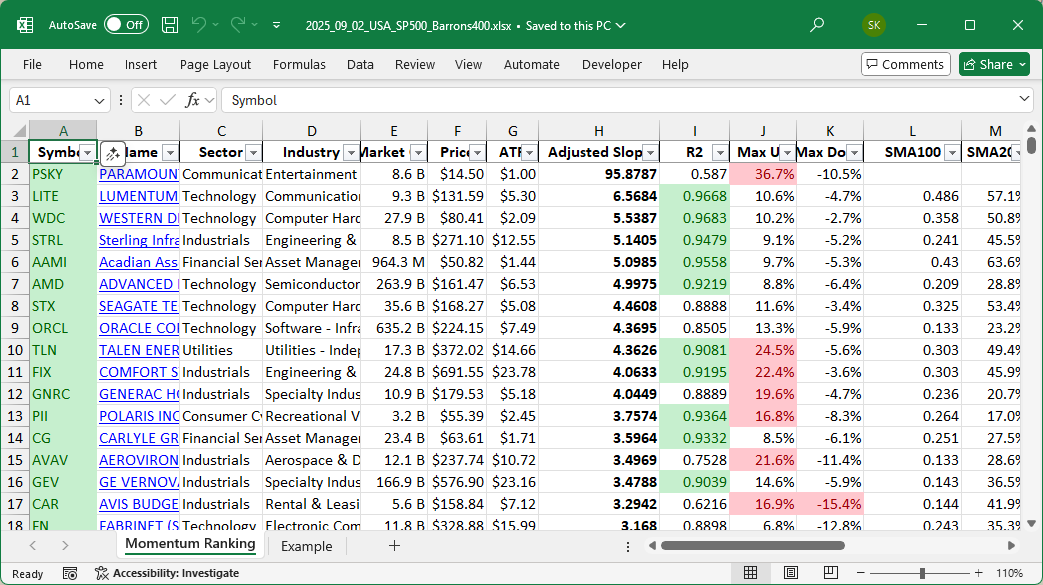
Task: Switch to the Example sheet tab
Action: (306, 546)
